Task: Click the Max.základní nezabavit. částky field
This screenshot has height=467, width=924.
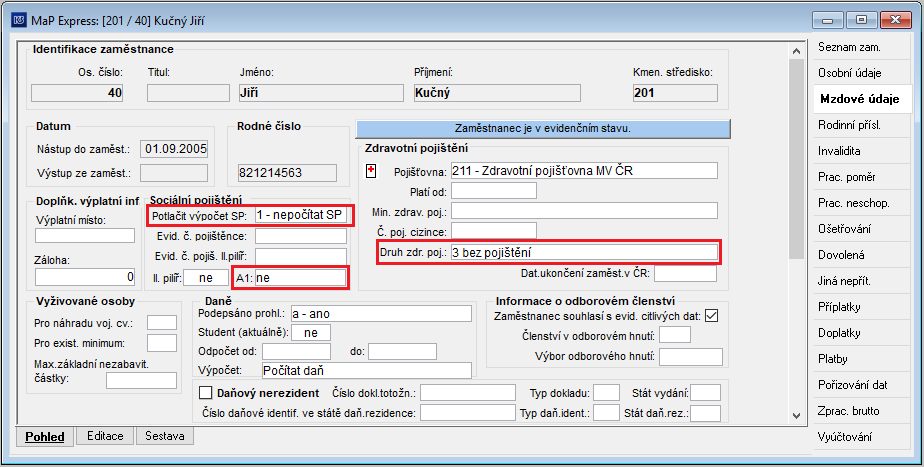Action: 141,380
